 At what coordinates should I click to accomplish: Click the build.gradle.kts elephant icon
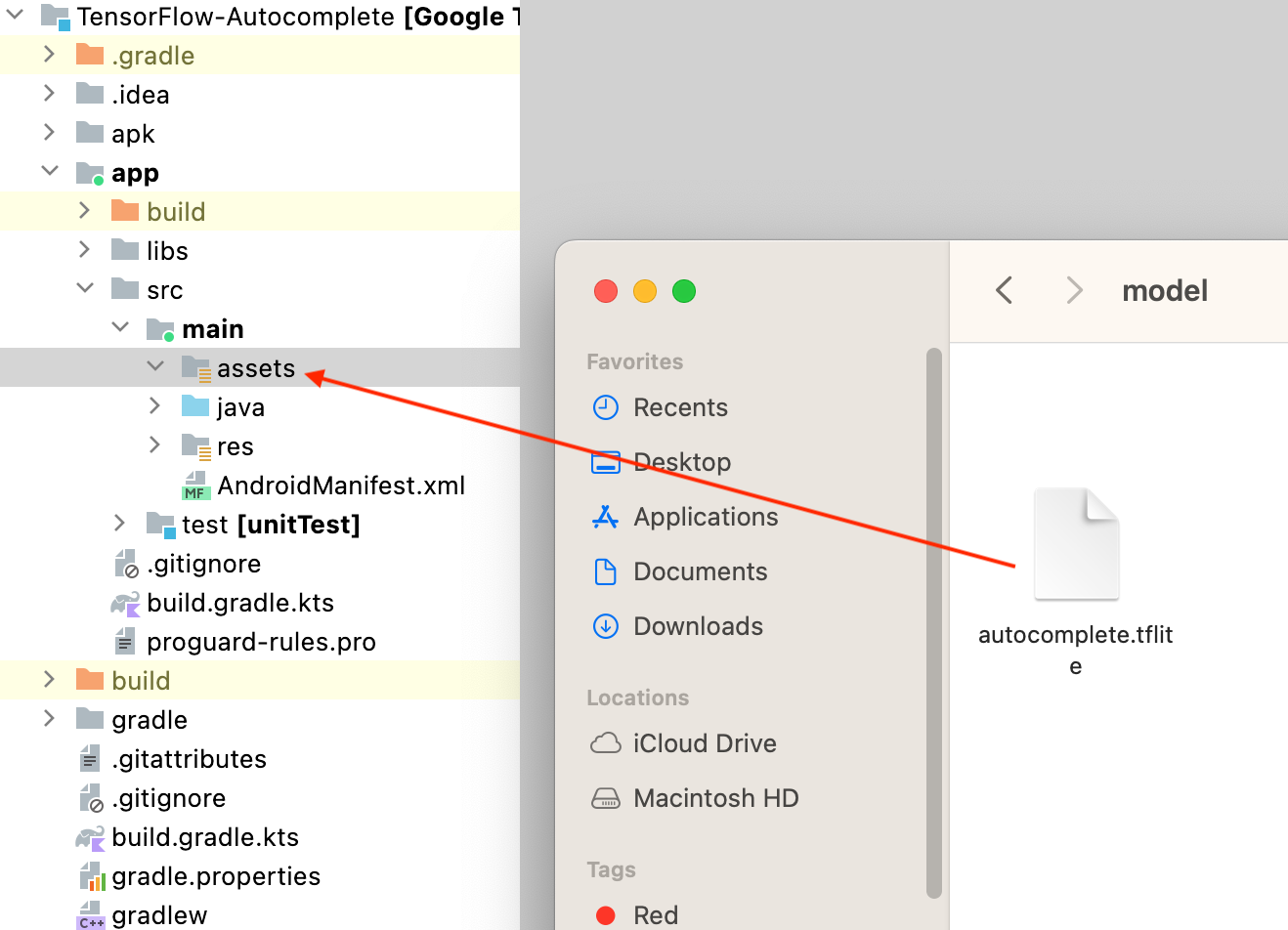click(122, 603)
